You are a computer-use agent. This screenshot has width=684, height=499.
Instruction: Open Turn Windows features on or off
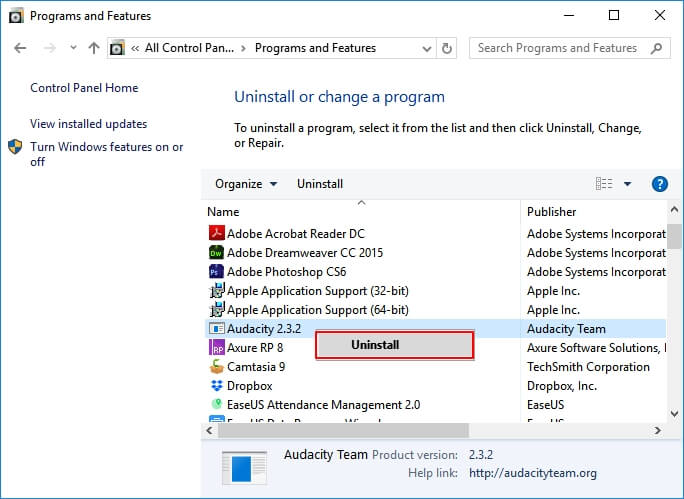106,154
